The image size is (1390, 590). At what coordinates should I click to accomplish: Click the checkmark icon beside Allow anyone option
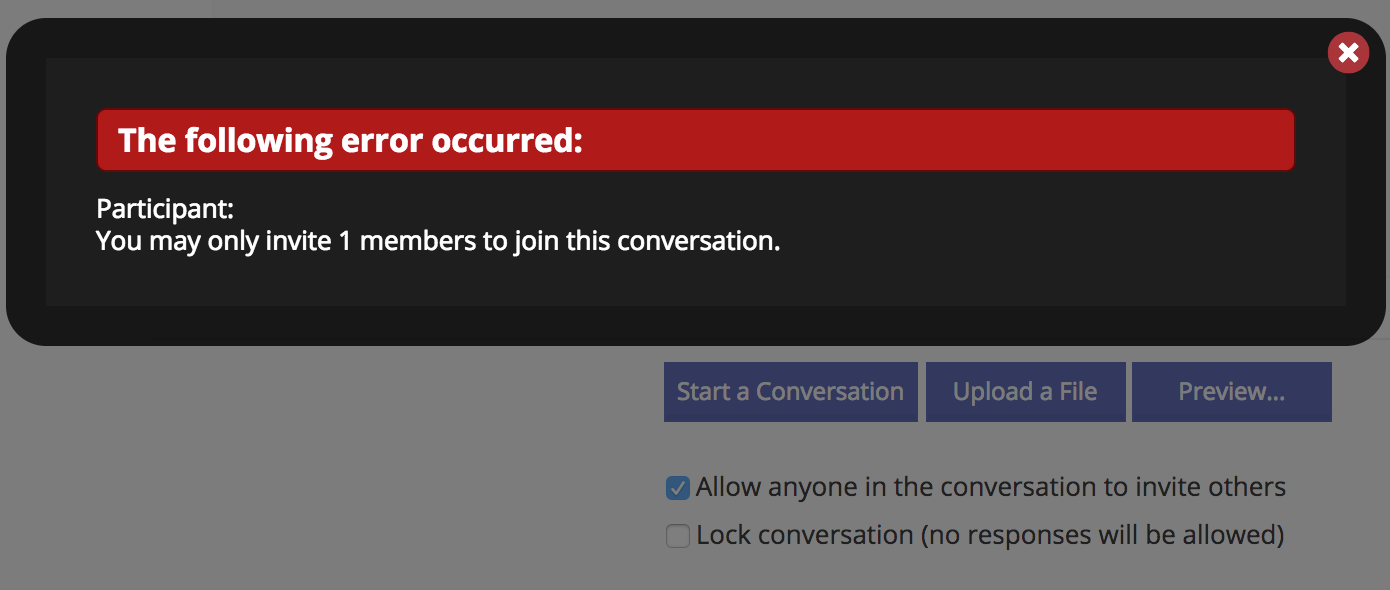pyautogui.click(x=678, y=488)
